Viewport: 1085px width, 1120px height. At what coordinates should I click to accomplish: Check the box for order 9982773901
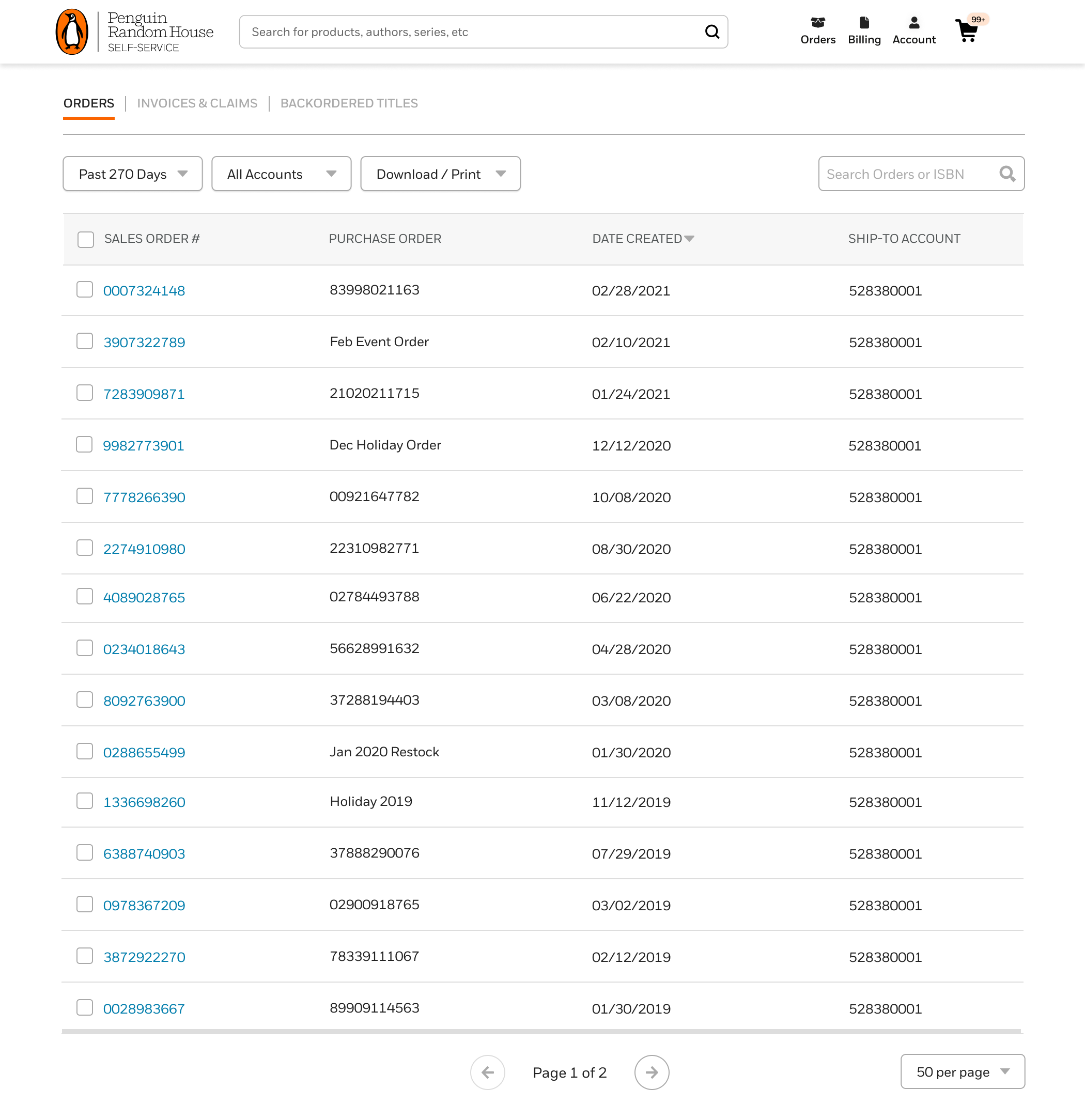tap(85, 445)
